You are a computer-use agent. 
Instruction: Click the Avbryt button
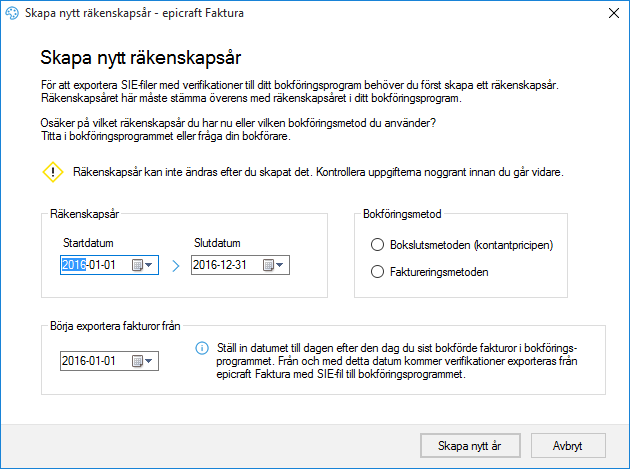[568, 445]
